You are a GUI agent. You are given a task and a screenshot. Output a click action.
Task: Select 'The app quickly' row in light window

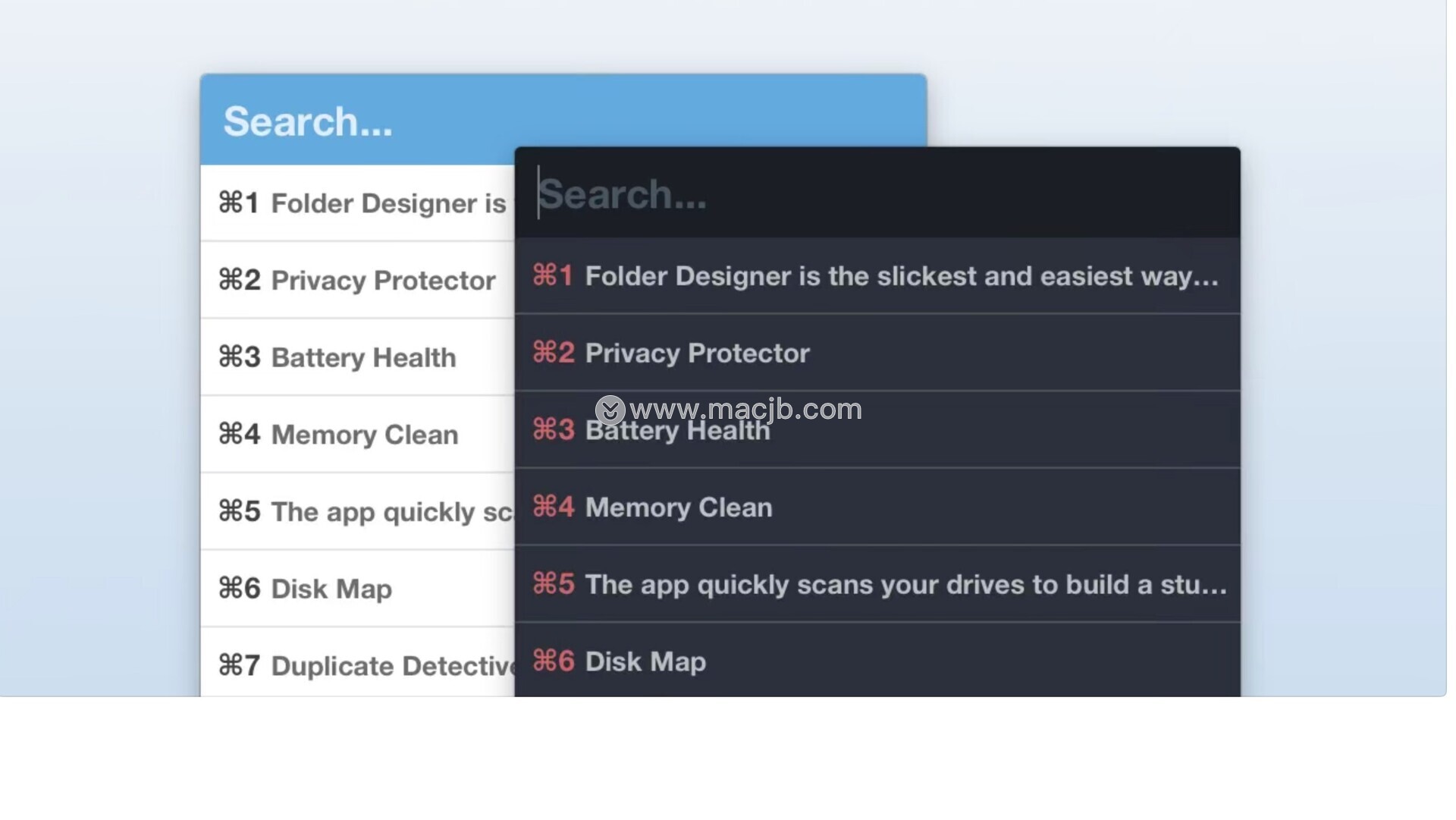[x=357, y=511]
